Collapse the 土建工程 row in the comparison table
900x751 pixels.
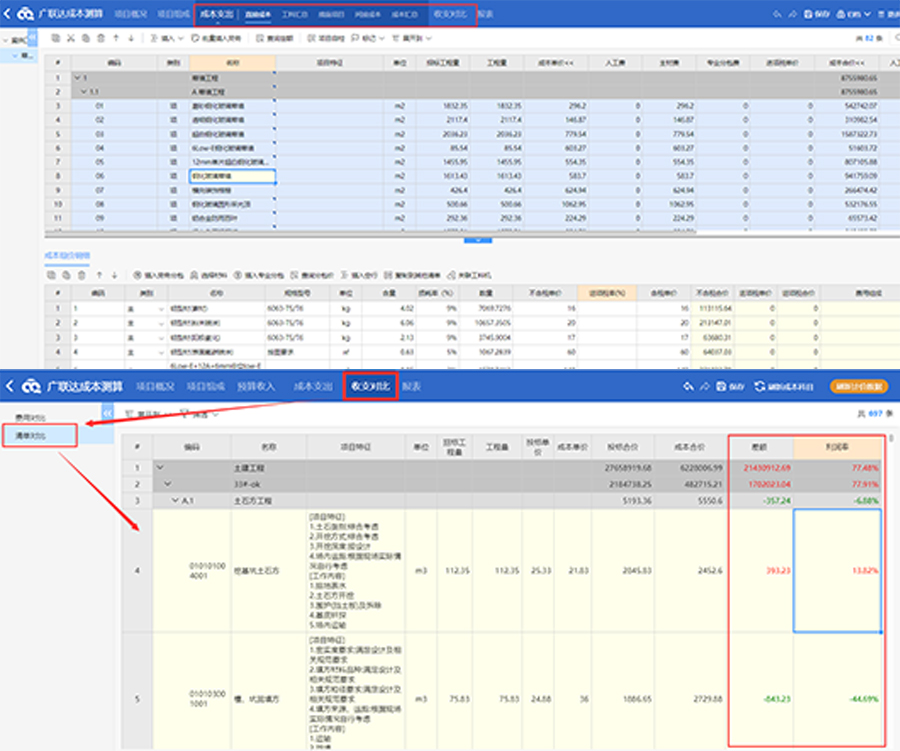coord(159,467)
